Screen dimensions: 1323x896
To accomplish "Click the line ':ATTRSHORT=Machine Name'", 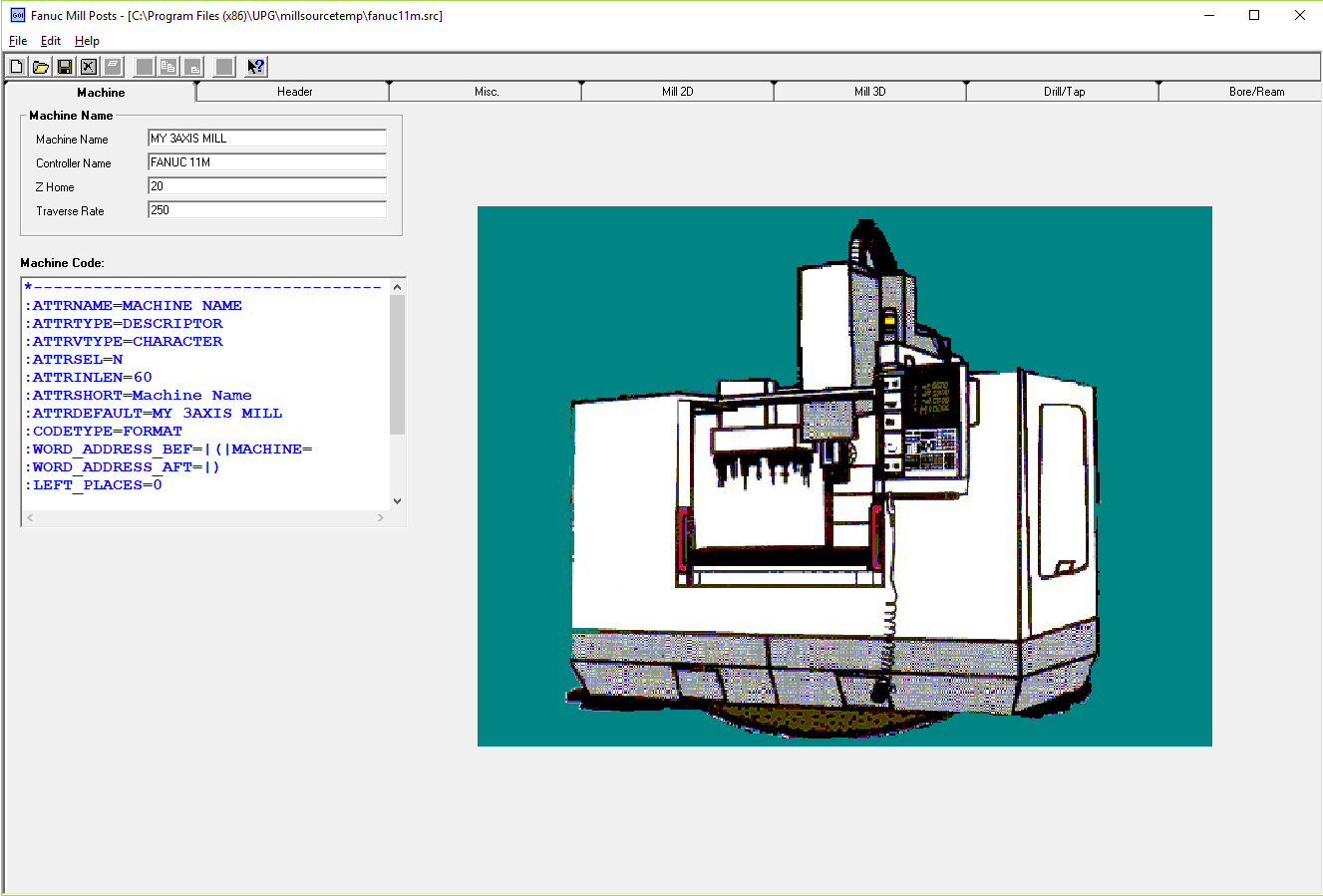I will 138,396.
